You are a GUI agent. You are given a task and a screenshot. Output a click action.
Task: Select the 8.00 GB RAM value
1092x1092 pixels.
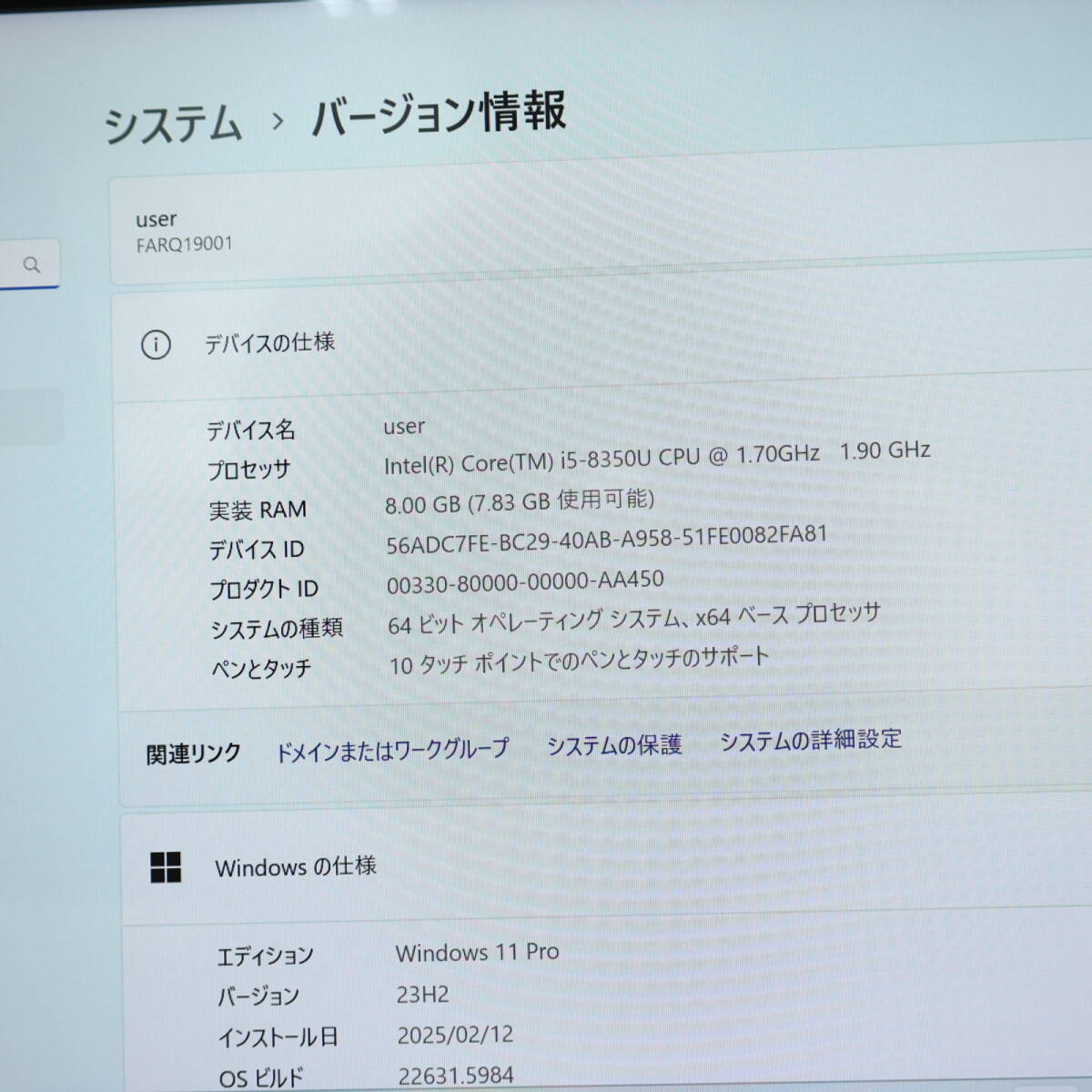point(520,501)
